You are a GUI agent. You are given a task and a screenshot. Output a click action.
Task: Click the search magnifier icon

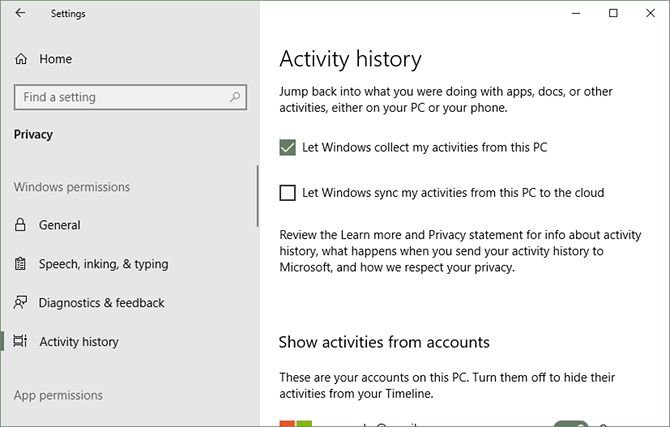(x=235, y=97)
